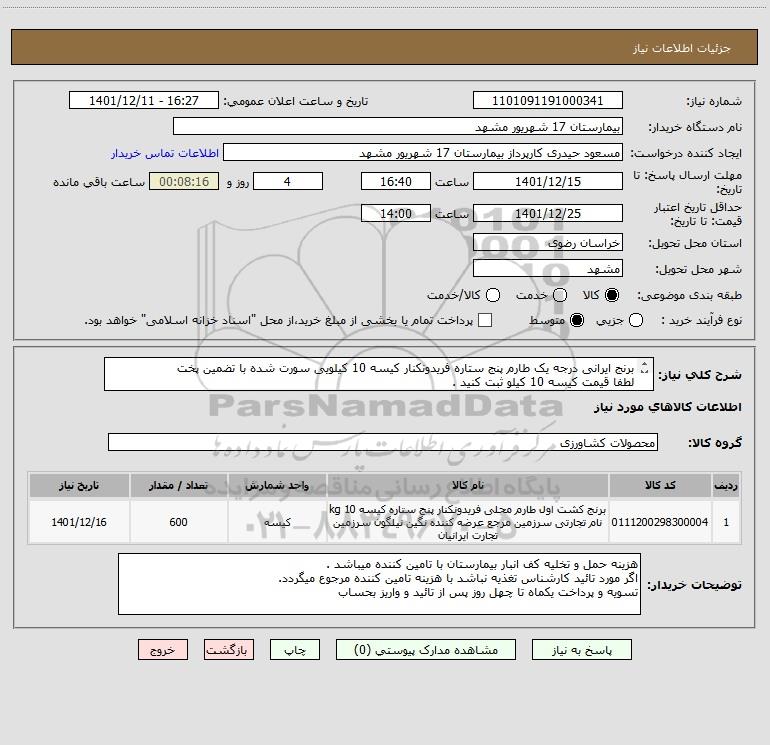Click the price validity time 14:00
The image size is (770, 745).
(x=396, y=213)
